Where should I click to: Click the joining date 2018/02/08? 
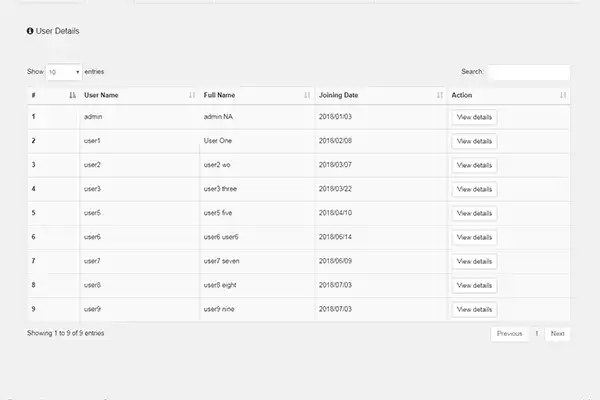(x=335, y=141)
